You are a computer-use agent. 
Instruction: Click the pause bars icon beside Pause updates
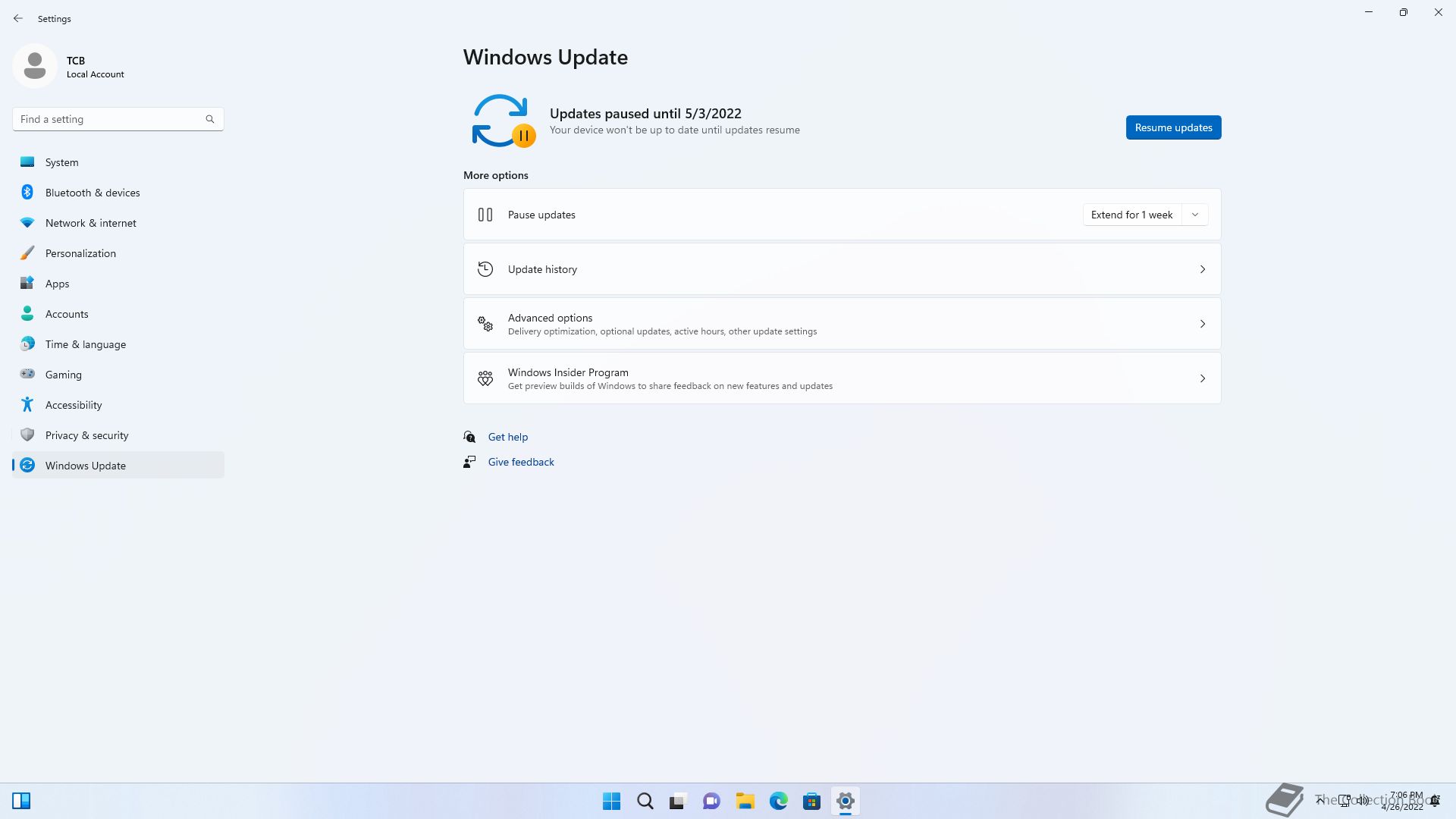point(485,215)
